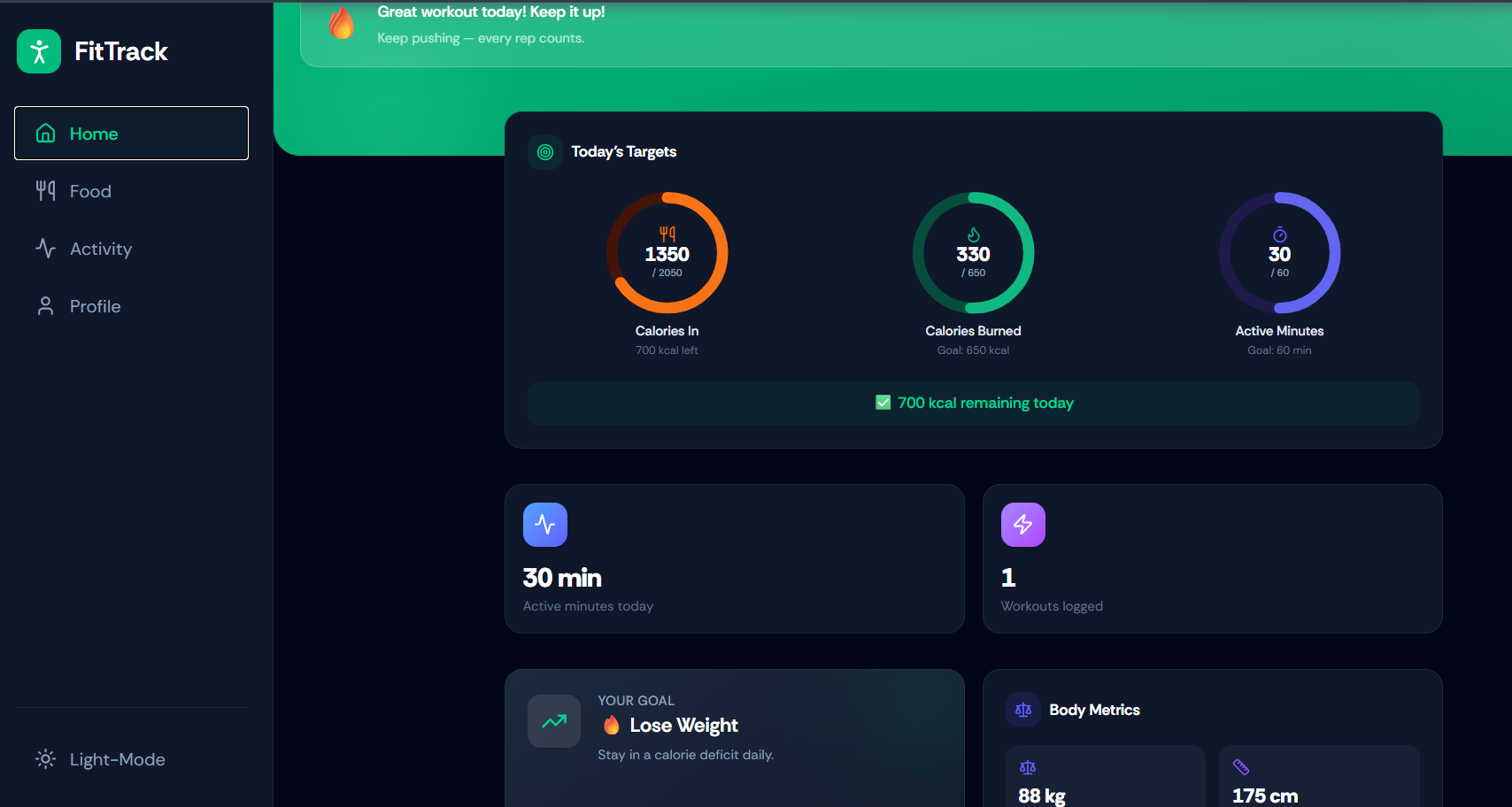Viewport: 1512px width, 807px height.
Task: Click the Lose Weight goal text
Action: click(683, 726)
